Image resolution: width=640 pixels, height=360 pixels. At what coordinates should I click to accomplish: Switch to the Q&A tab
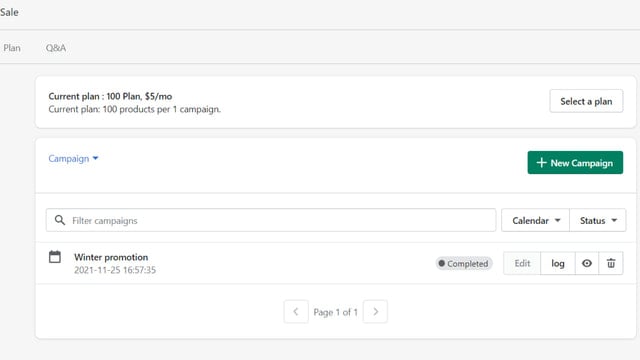pos(56,48)
